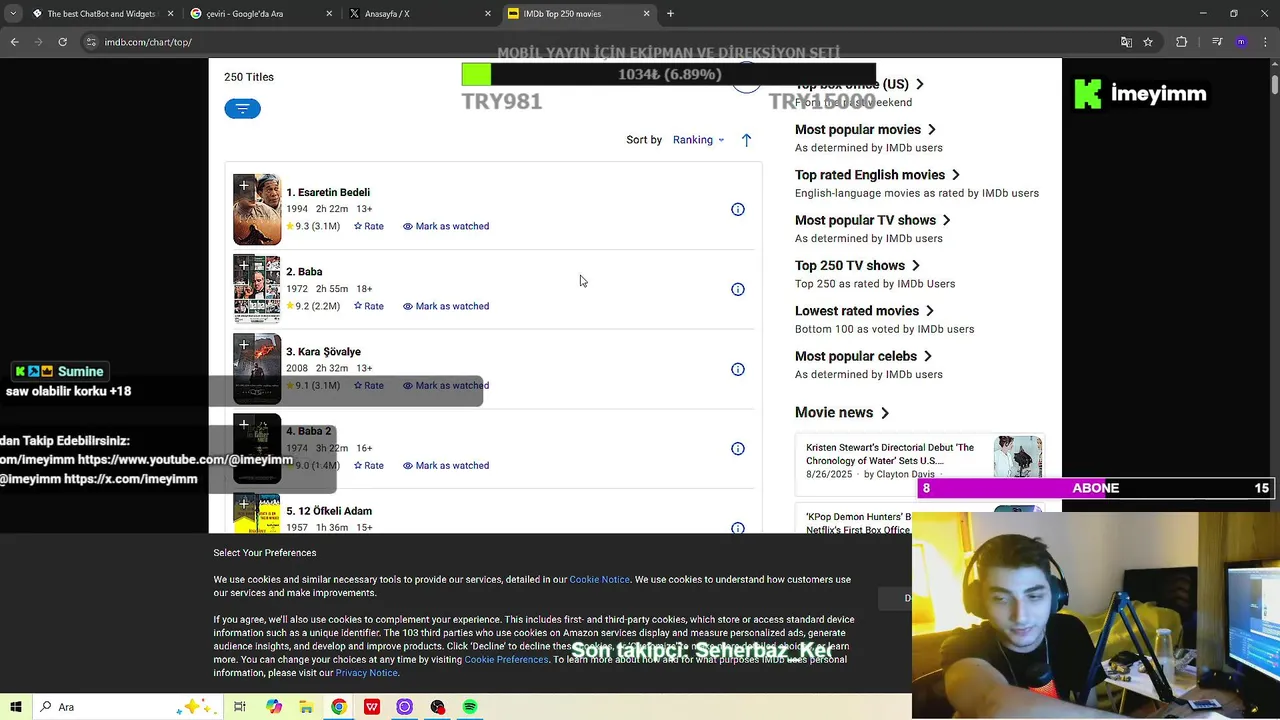This screenshot has width=1280, height=720.
Task: Show info for Baba 2
Action: (x=738, y=449)
